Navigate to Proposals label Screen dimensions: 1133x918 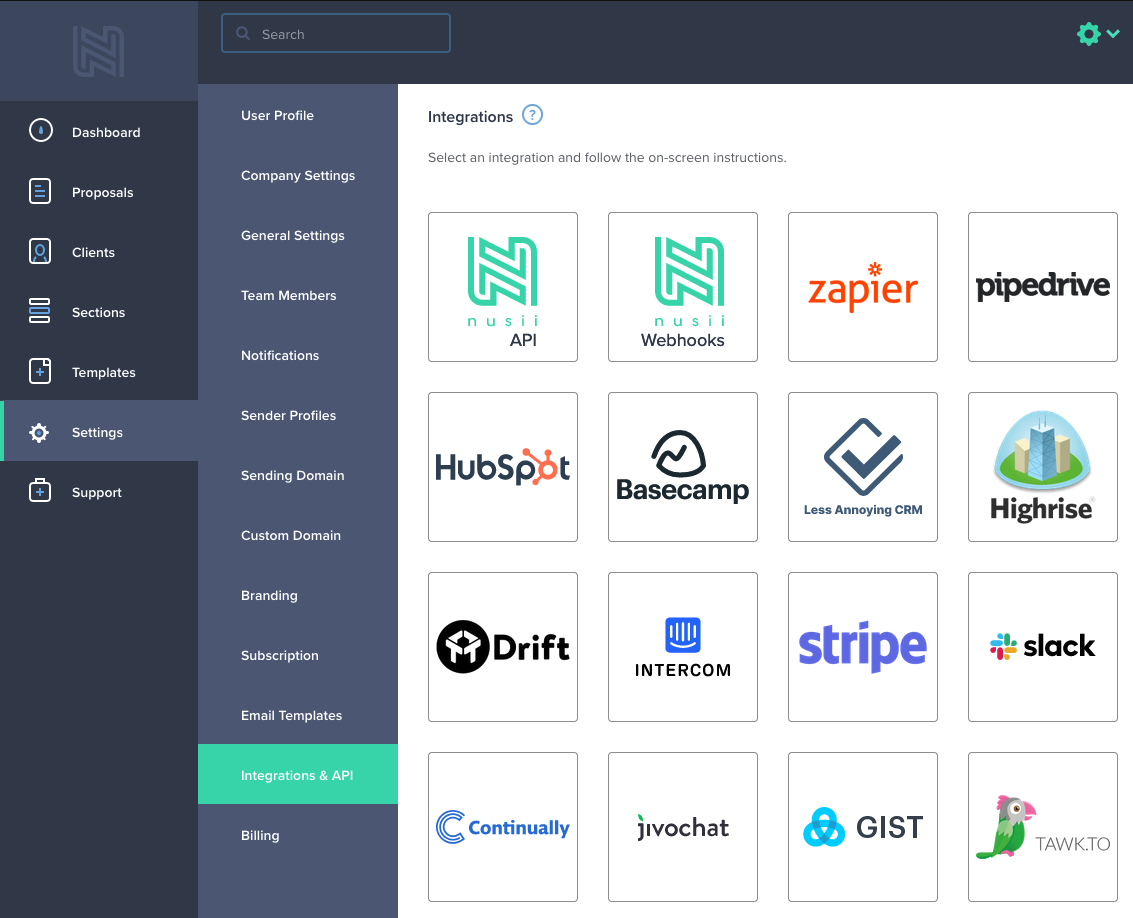103,192
